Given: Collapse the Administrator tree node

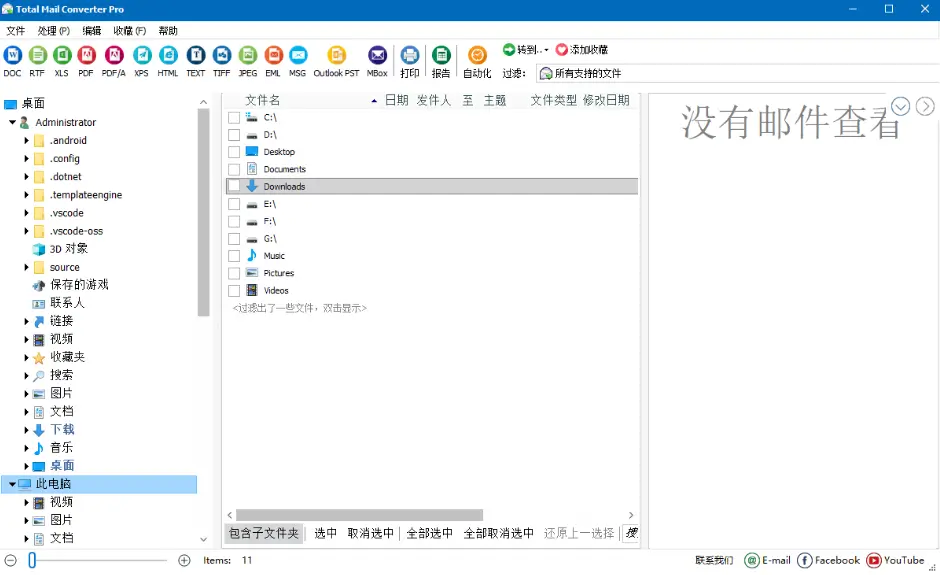Looking at the screenshot, I should 12,122.
